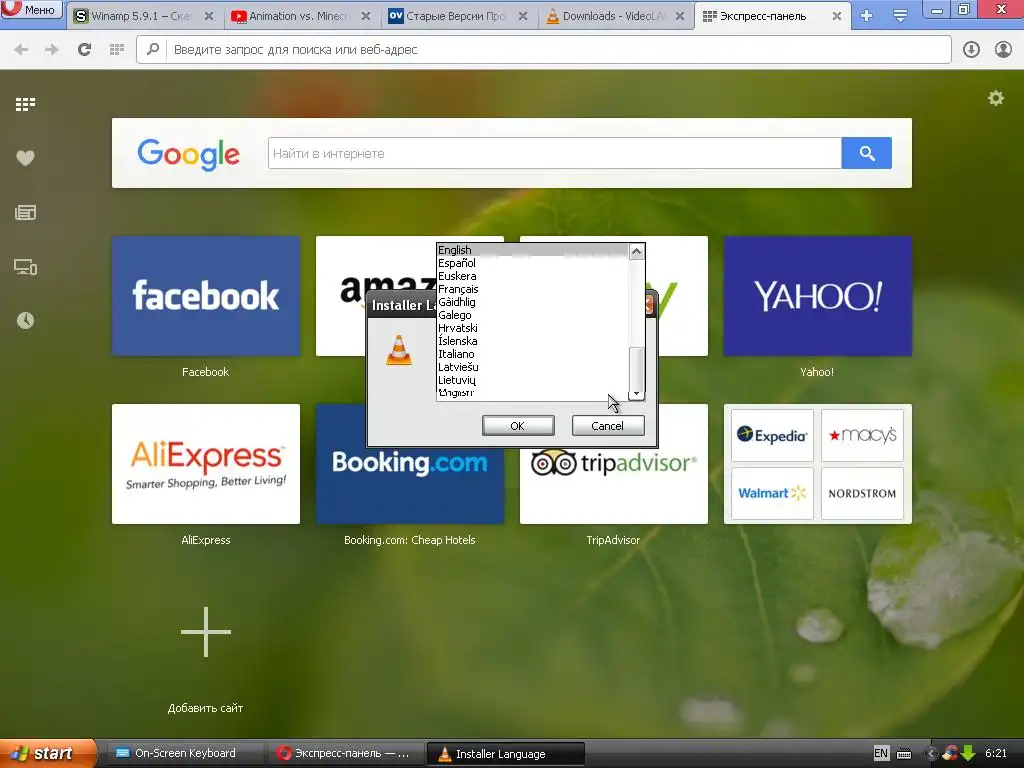
Task: Open a new tab with plus icon
Action: click(867, 16)
